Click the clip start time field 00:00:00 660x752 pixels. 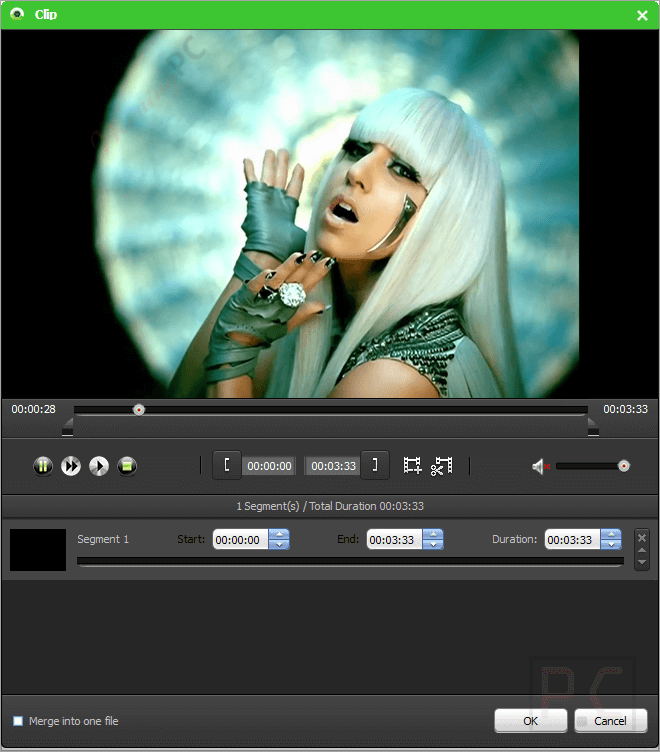click(x=269, y=466)
